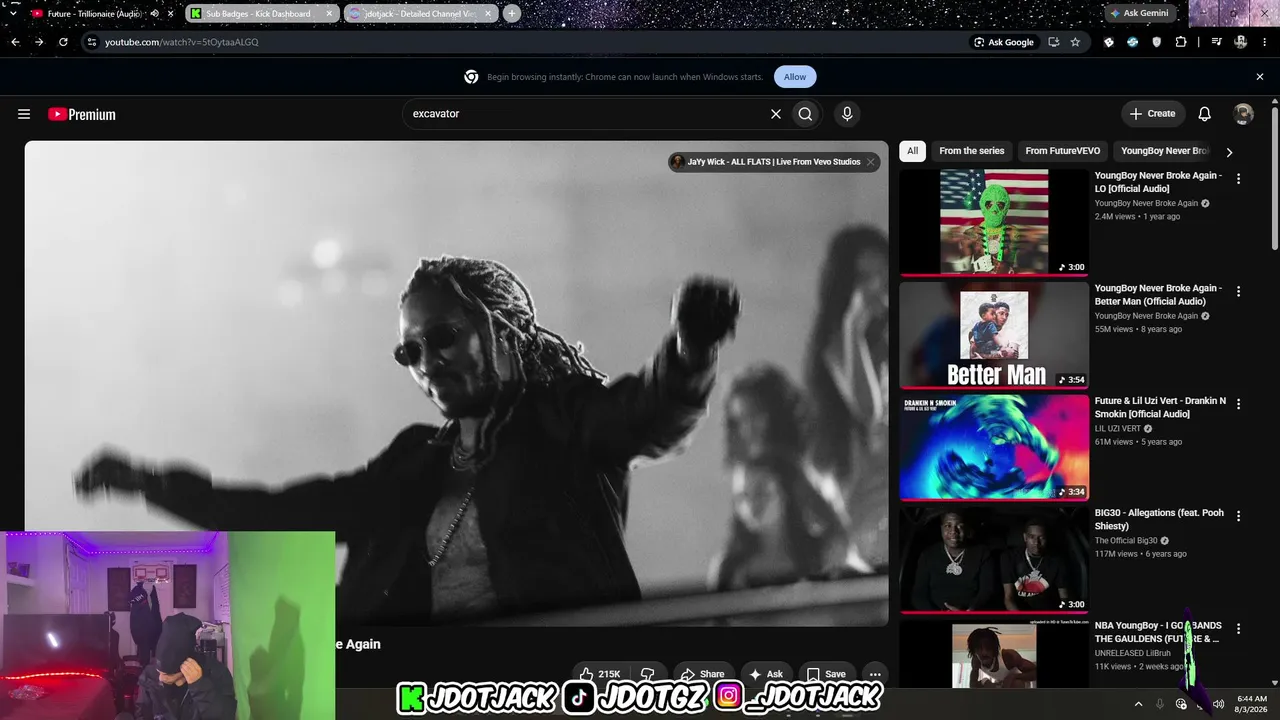Select the From FutureVEVO chip
This screenshot has height=720, width=1280.
1062,151
